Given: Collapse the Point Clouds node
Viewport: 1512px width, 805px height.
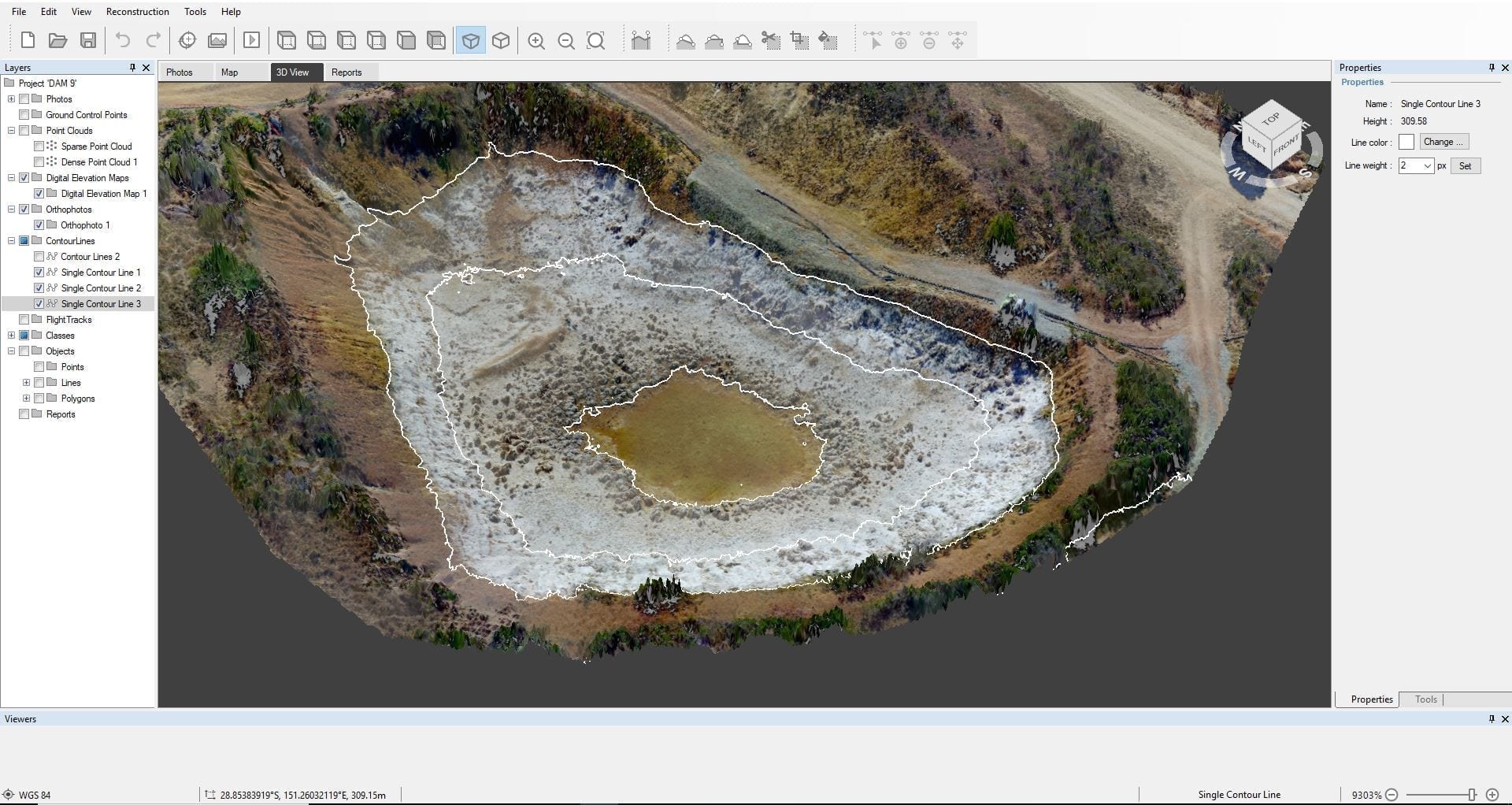Looking at the screenshot, I should click(11, 131).
